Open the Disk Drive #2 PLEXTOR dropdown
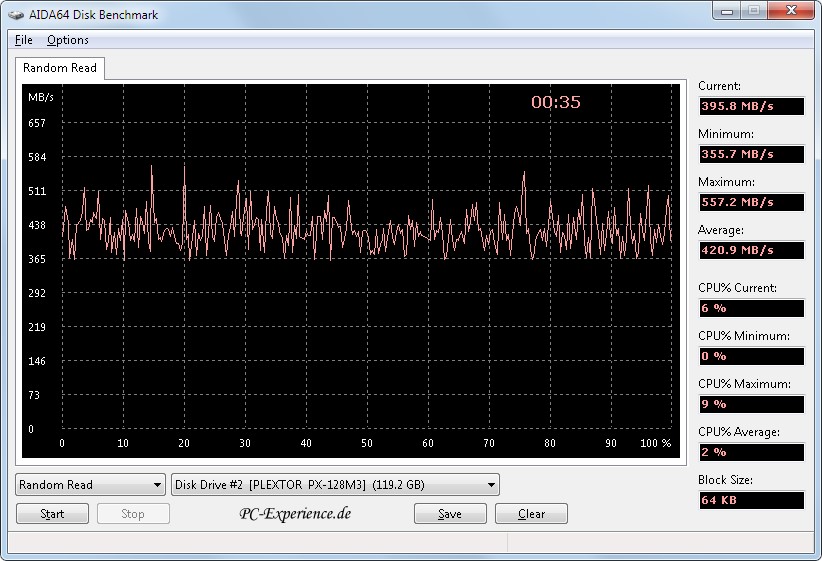Image resolution: width=822 pixels, height=561 pixels. (x=335, y=484)
